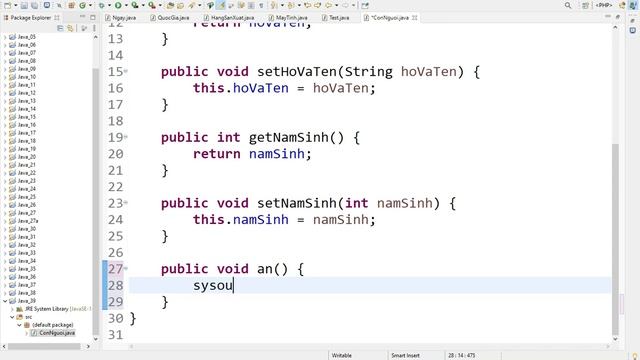Image resolution: width=640 pixels, height=360 pixels.
Task: Click Package Explorer horizontal scrollbar thumb
Action: point(44,346)
